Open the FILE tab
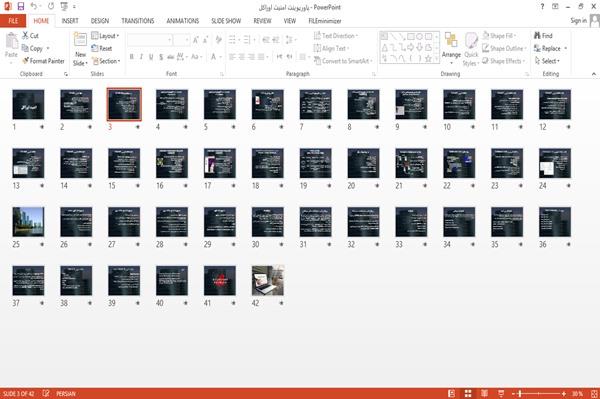600x399 pixels. [x=13, y=21]
